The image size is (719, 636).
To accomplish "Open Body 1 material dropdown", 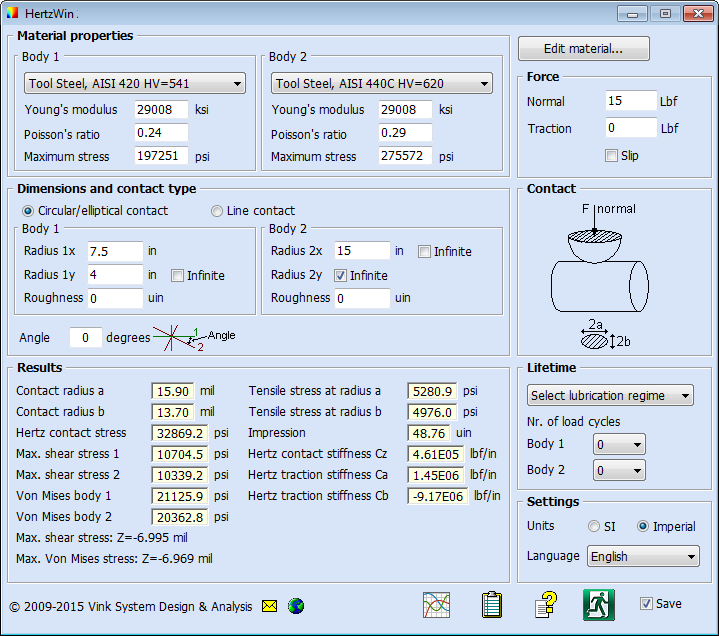I will (x=133, y=84).
